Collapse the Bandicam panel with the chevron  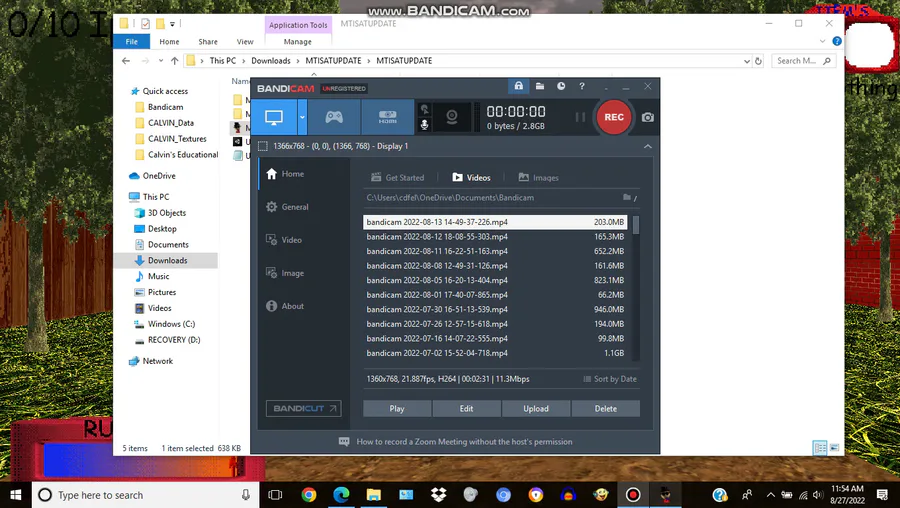[x=647, y=146]
